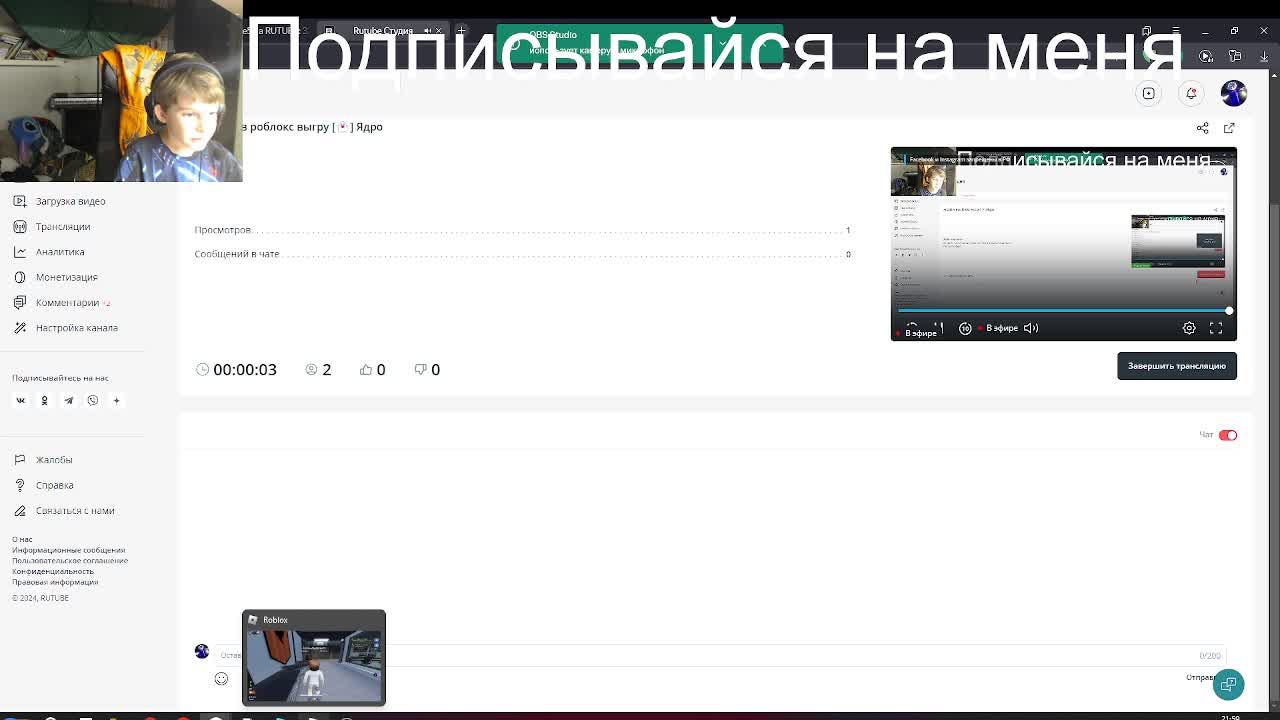Open Настройка канала section
This screenshot has width=1280, height=720.
(77, 328)
